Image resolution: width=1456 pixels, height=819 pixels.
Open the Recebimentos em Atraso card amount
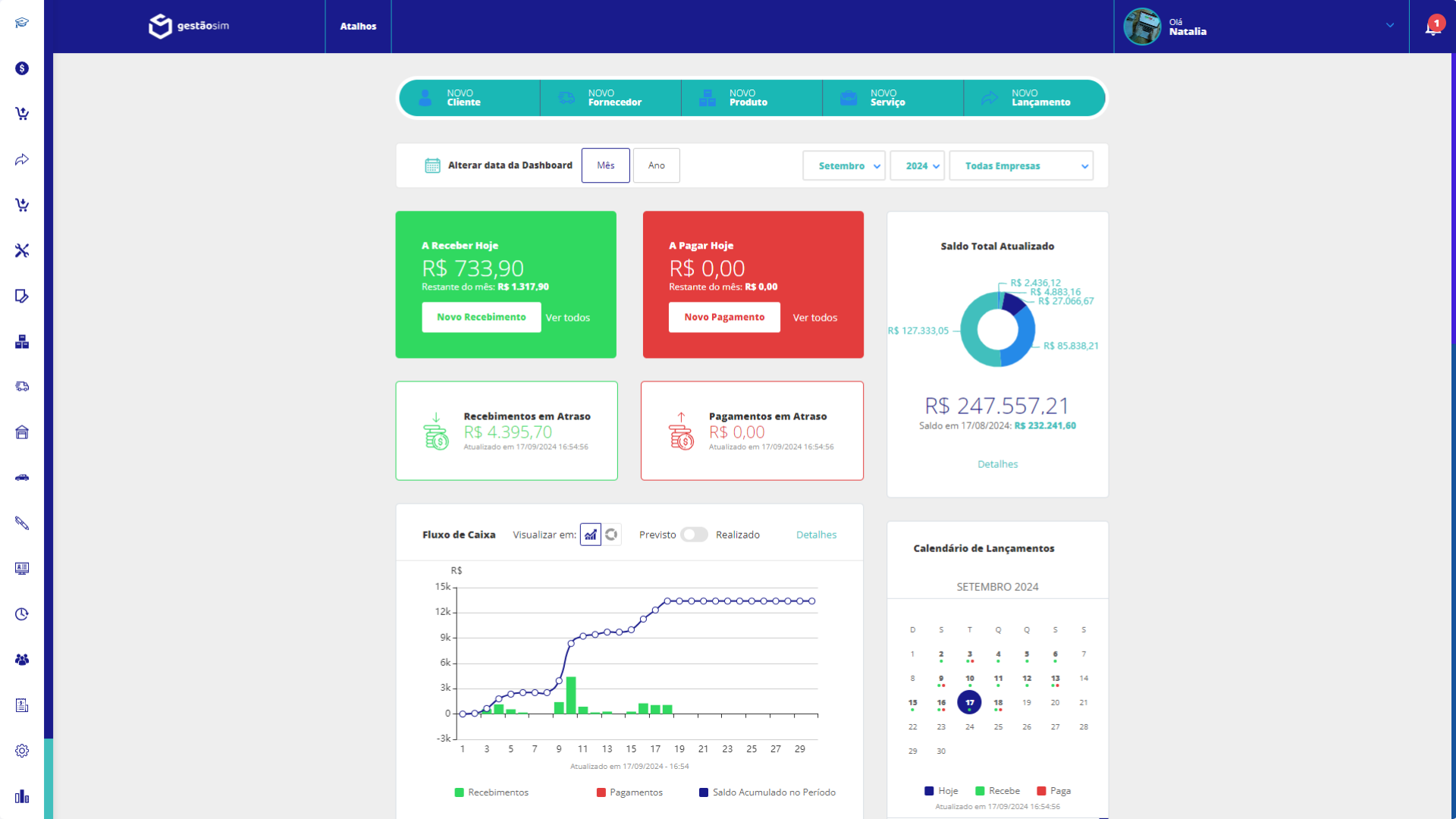point(508,432)
